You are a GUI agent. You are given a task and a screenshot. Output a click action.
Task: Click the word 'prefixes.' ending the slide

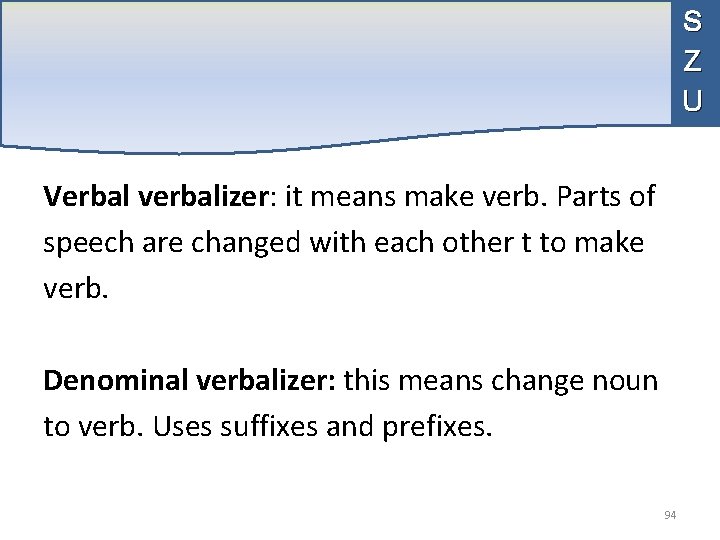pos(437,428)
